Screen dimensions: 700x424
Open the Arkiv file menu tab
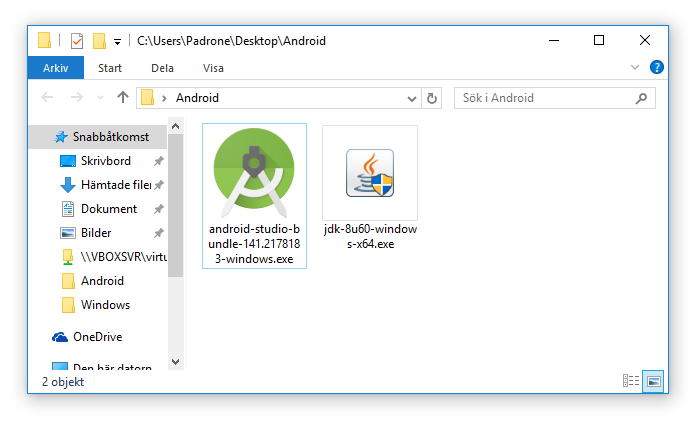(55, 68)
